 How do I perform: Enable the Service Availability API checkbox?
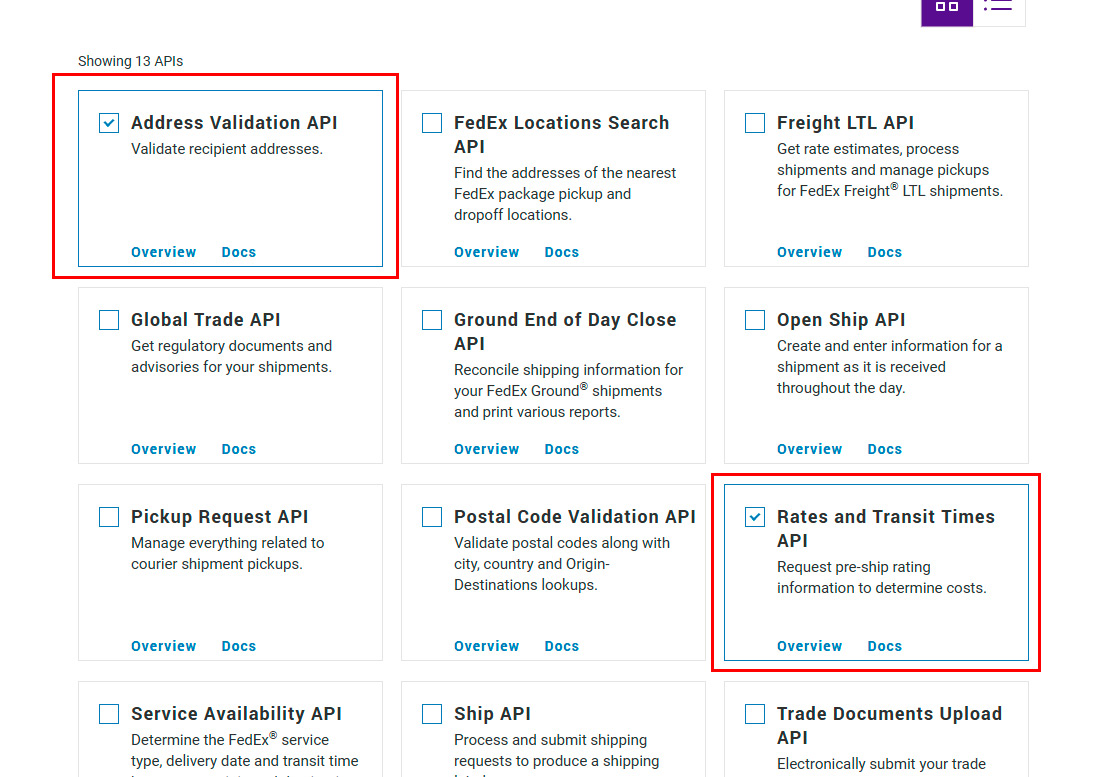pyautogui.click(x=109, y=714)
